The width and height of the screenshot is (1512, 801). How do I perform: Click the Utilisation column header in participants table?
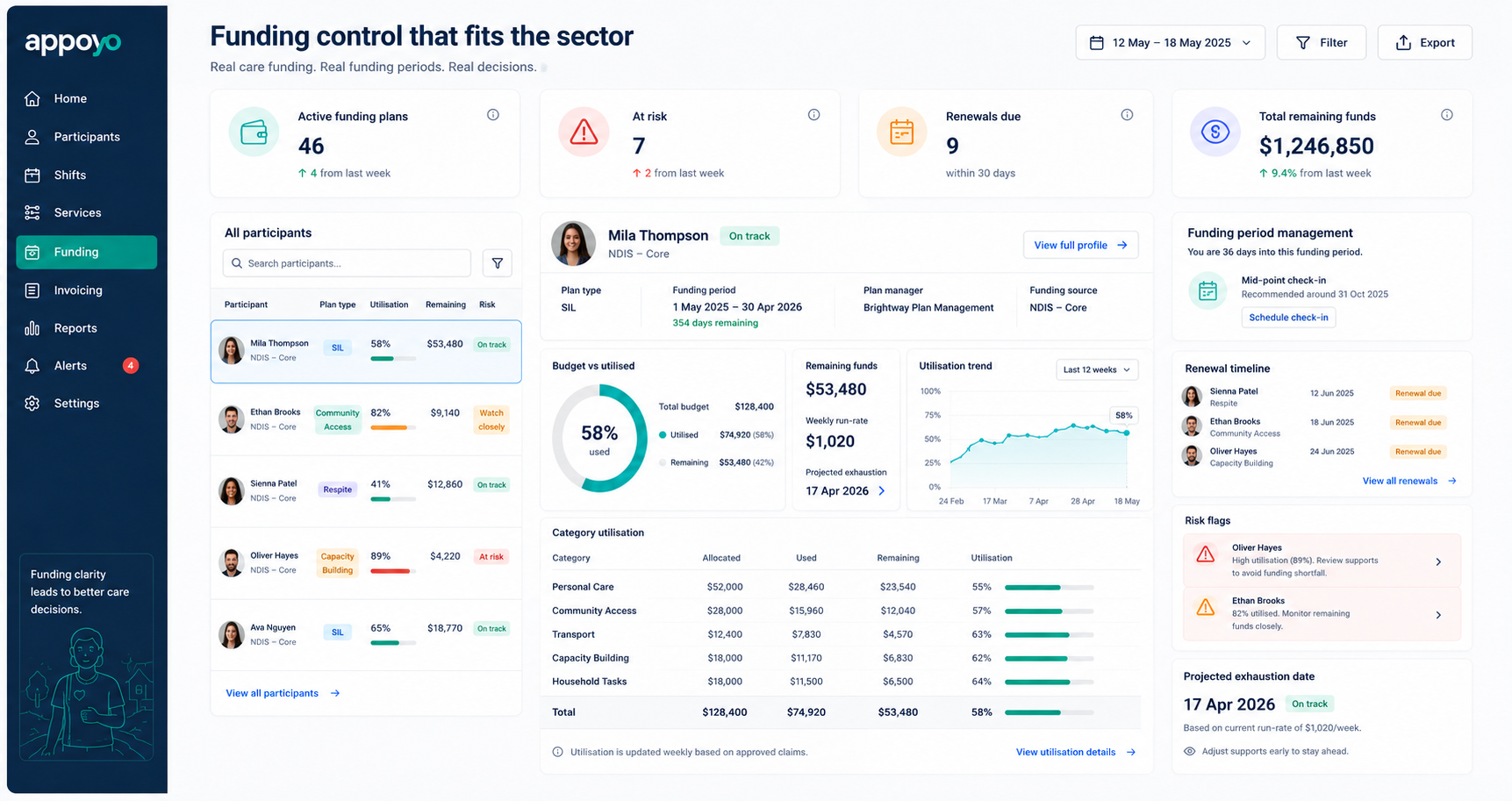tap(389, 304)
